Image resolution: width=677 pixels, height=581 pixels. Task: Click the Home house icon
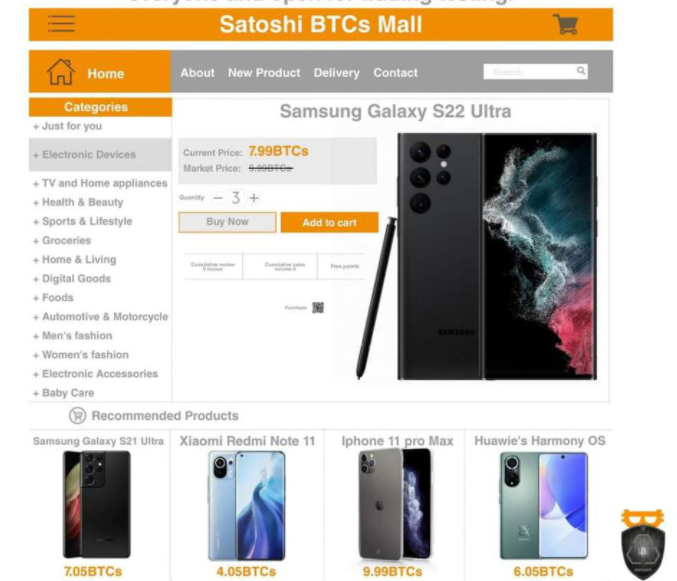coord(60,72)
